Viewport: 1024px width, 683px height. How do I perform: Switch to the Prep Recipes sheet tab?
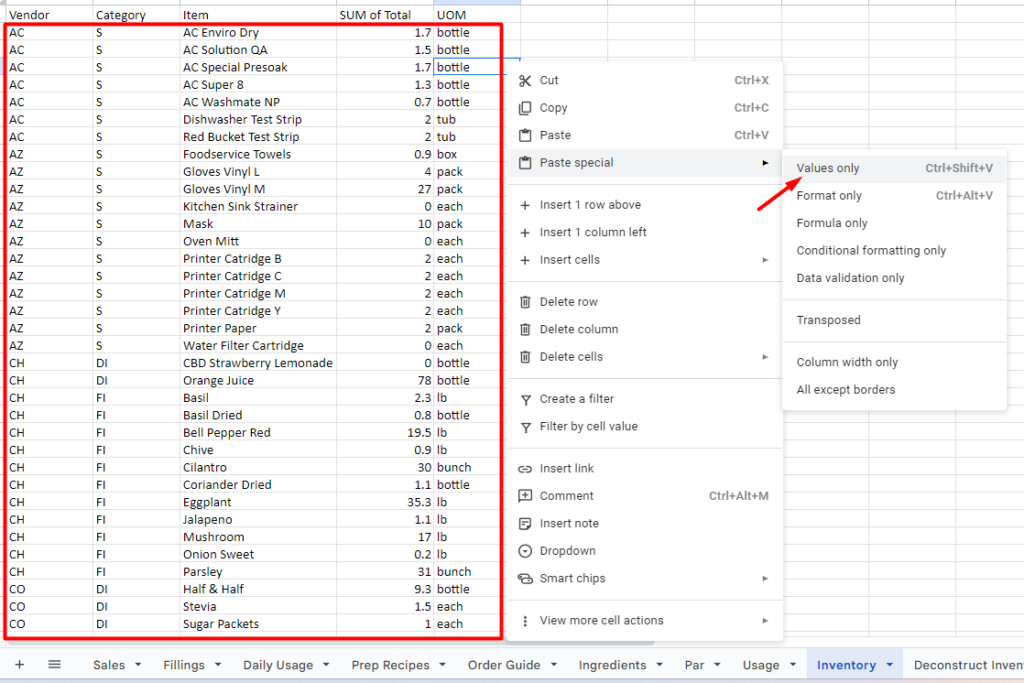(x=390, y=665)
